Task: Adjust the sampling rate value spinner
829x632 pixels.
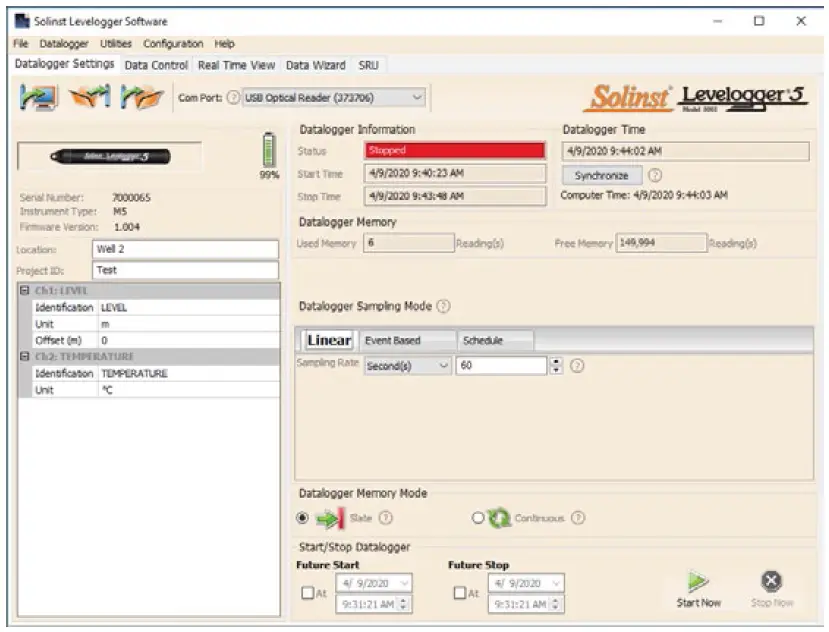Action: pyautogui.click(x=556, y=365)
